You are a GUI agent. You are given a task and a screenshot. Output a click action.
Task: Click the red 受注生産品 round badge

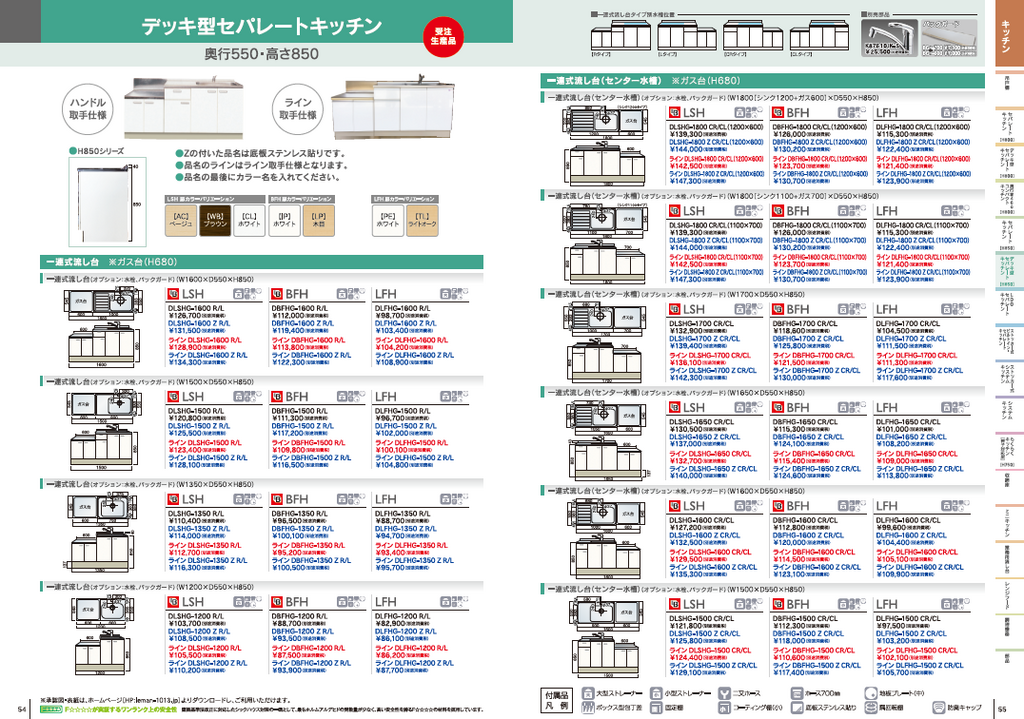(x=443, y=36)
